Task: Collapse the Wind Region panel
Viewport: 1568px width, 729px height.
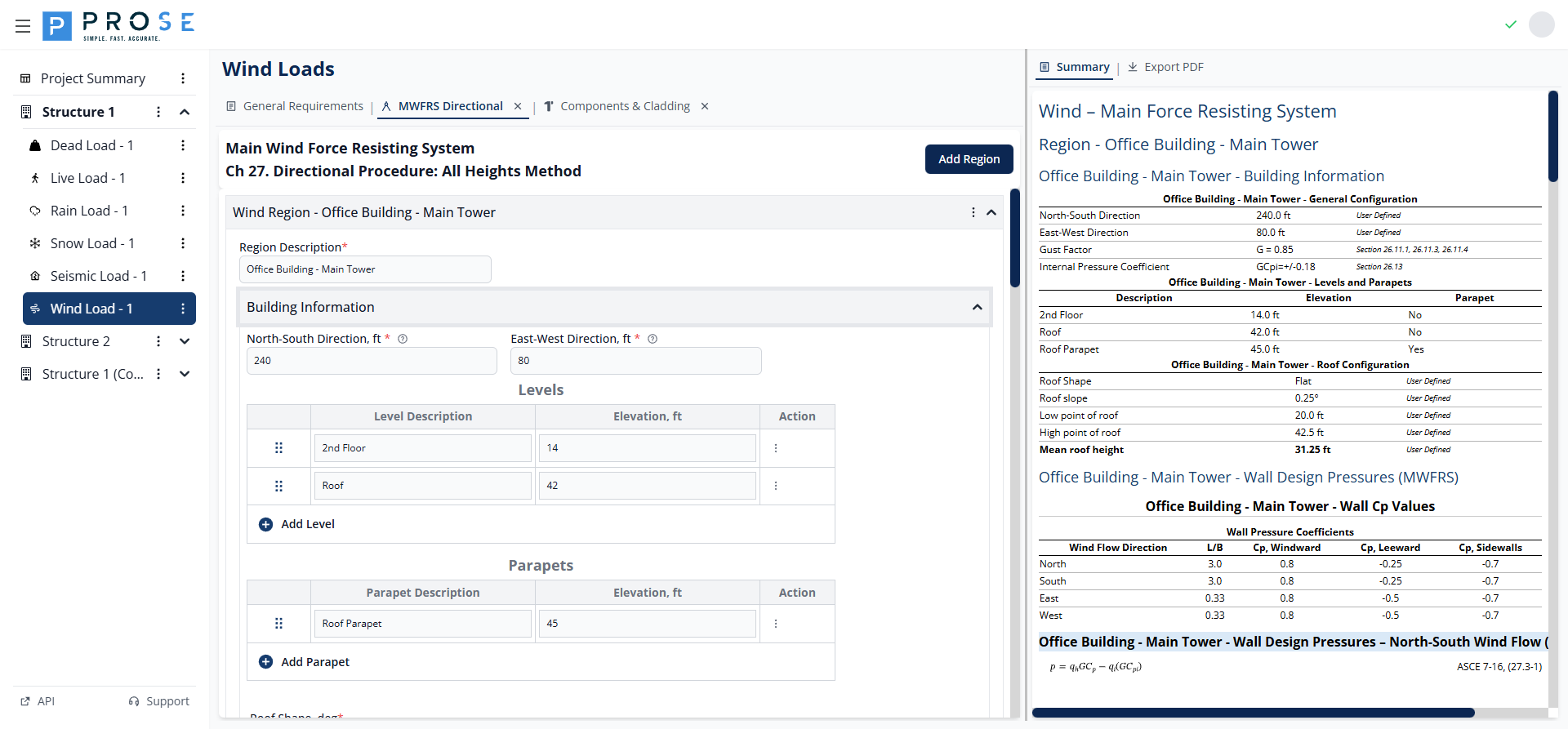Action: 991,212
